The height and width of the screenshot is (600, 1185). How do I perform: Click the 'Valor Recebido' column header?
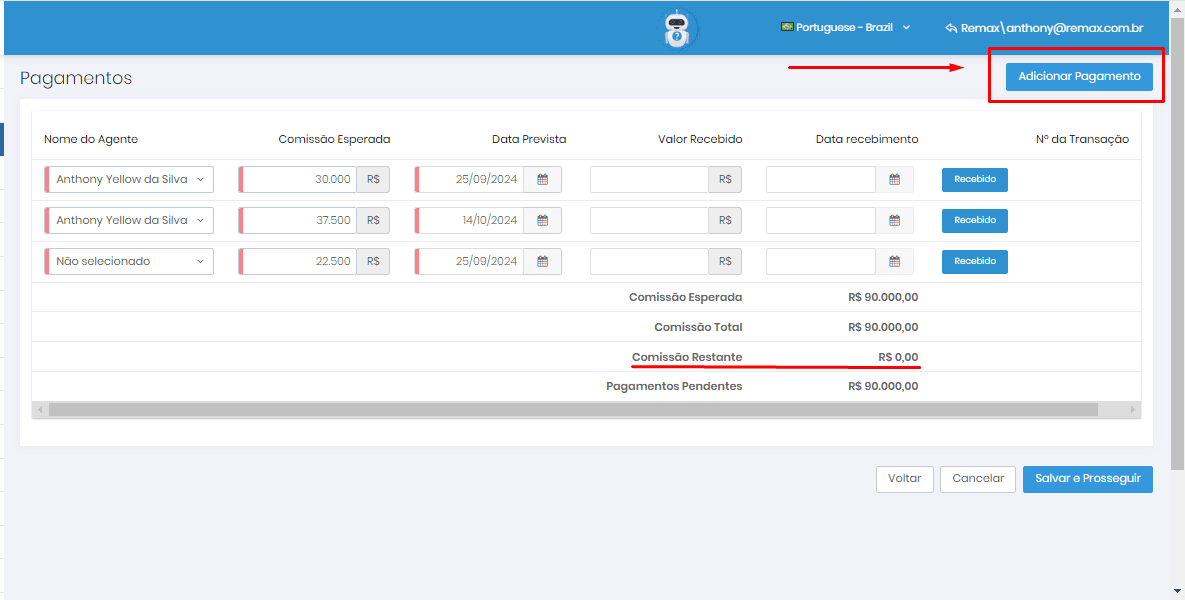coord(701,139)
